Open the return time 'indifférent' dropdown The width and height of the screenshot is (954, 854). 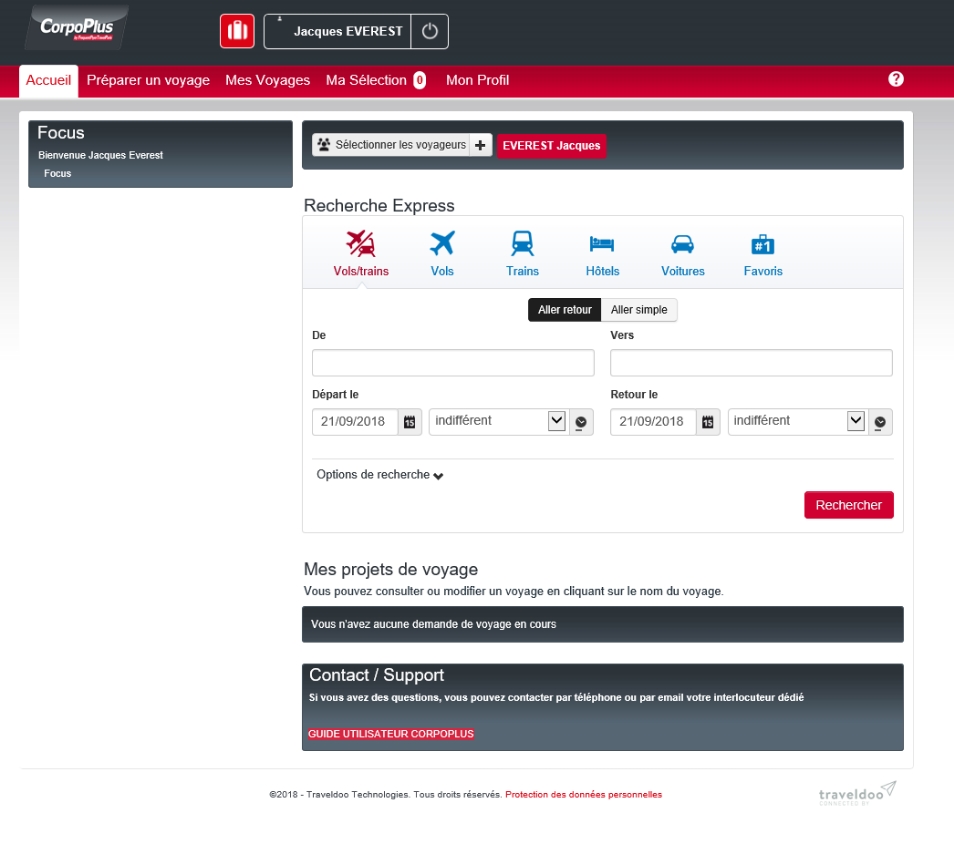(797, 422)
